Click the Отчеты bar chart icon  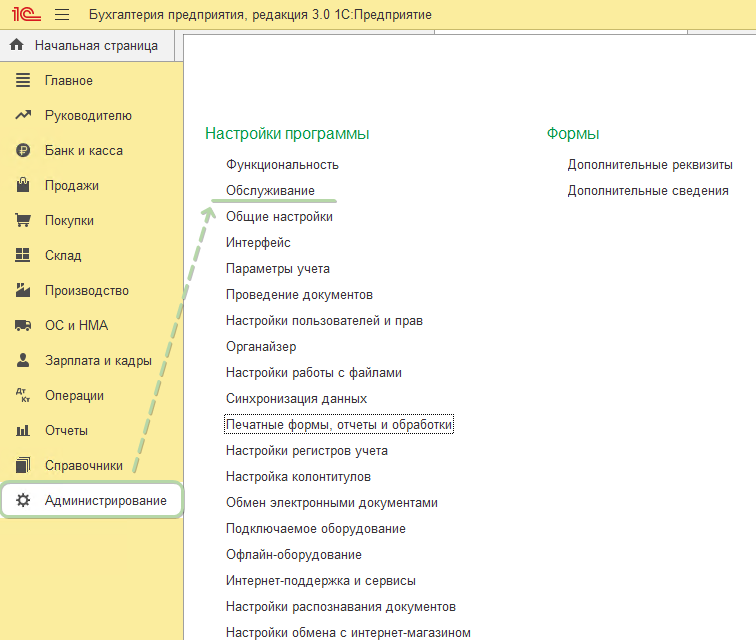[x=23, y=430]
